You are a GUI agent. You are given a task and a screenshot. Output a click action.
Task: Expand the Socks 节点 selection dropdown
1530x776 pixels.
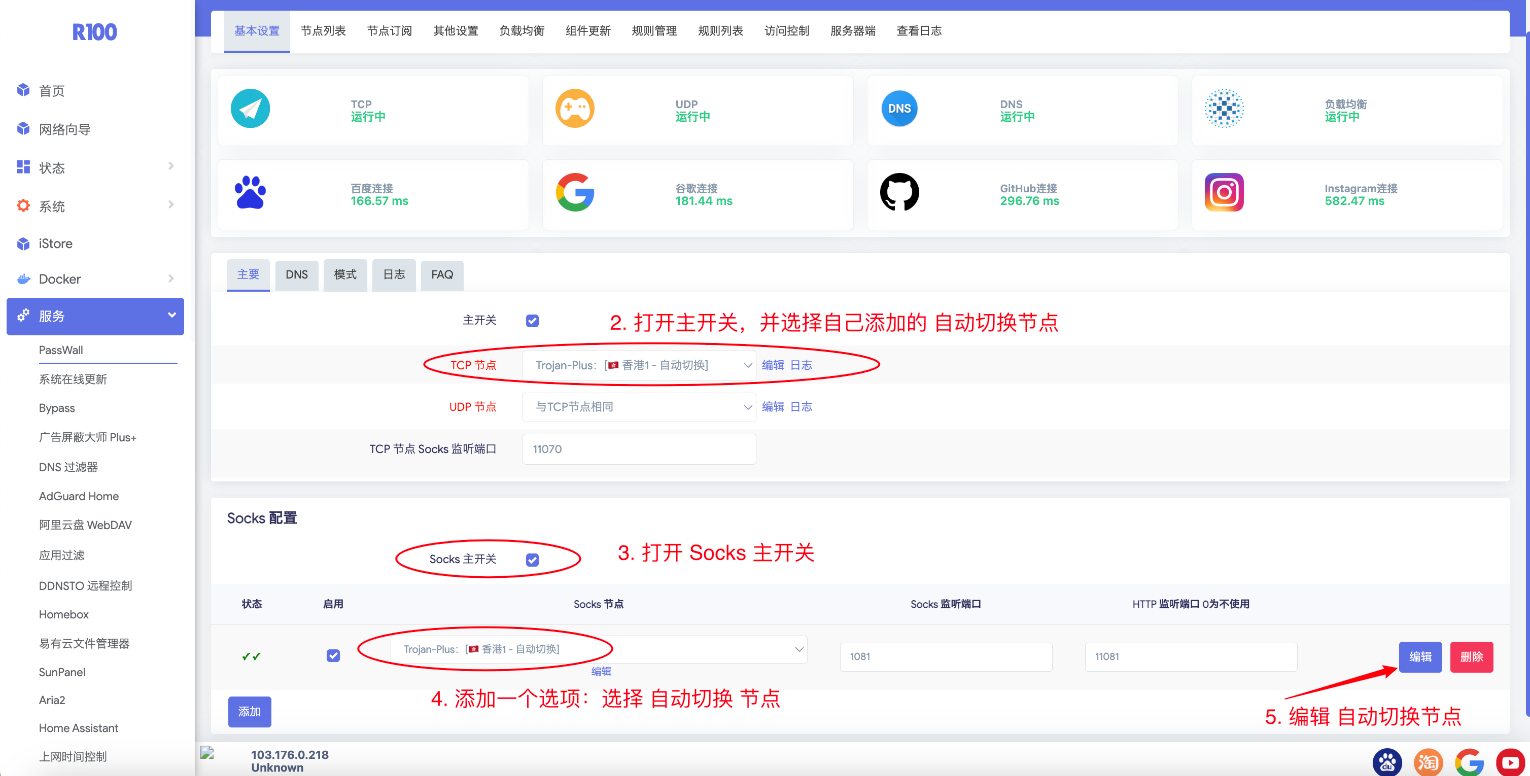click(598, 650)
